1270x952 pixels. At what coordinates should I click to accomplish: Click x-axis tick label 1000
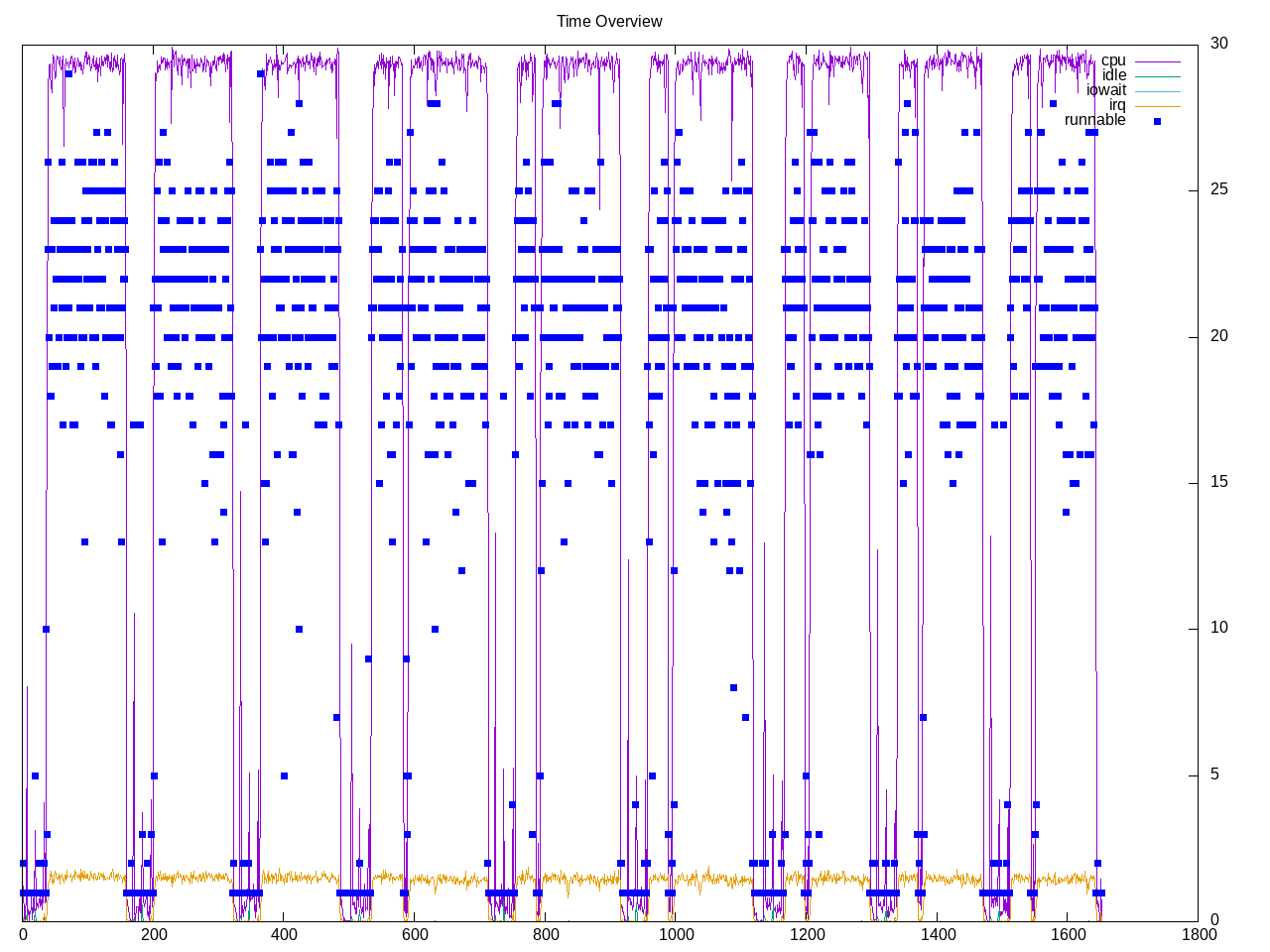coord(676,934)
